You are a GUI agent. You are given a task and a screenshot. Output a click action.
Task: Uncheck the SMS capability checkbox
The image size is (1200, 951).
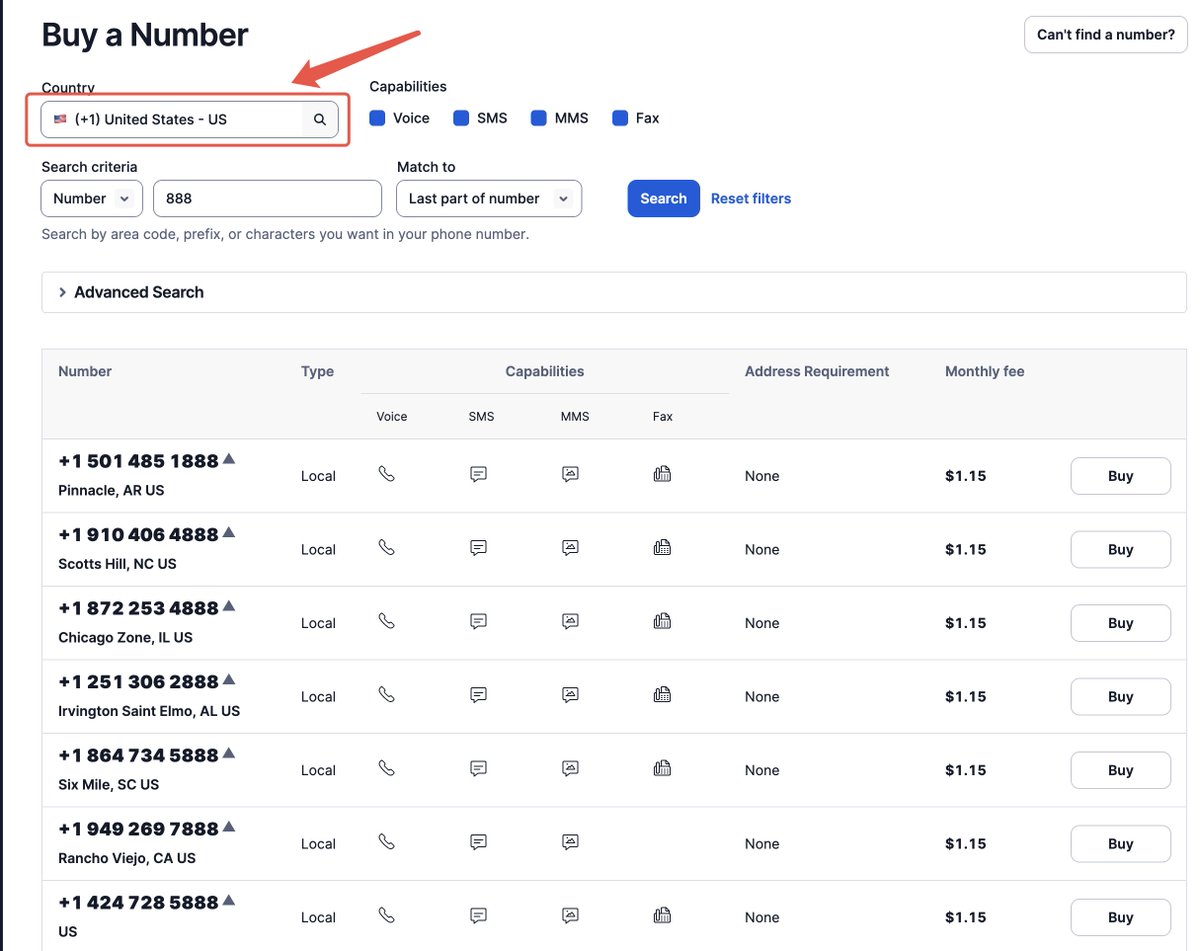point(461,118)
